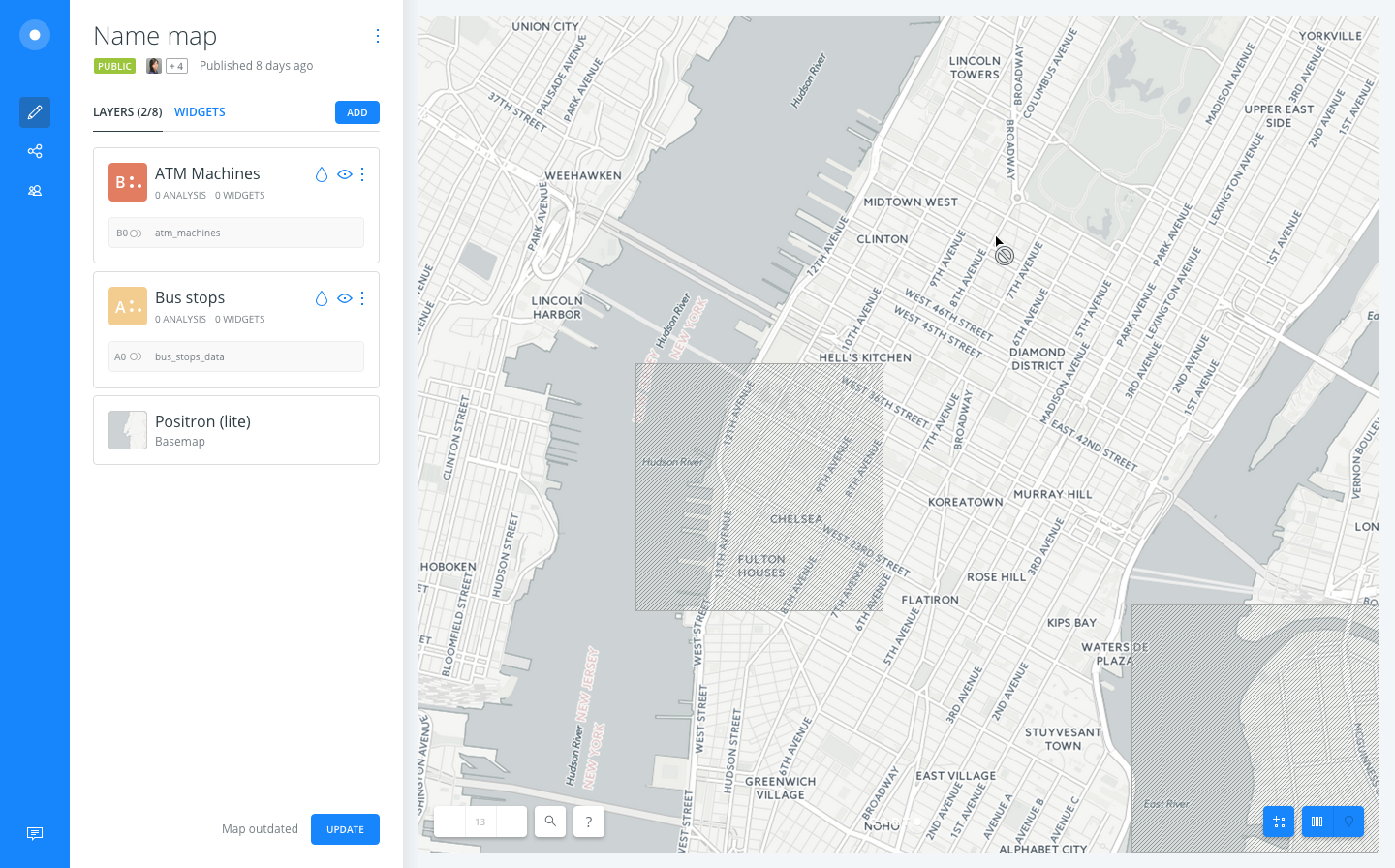
Task: Open the users/collaborators sidebar icon
Action: click(x=35, y=191)
